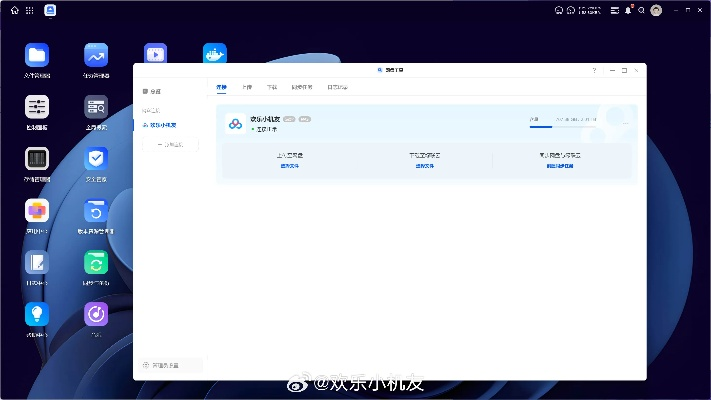Select the 欢乐小机友 account in the sidebar
This screenshot has width=711, height=400.
point(160,125)
